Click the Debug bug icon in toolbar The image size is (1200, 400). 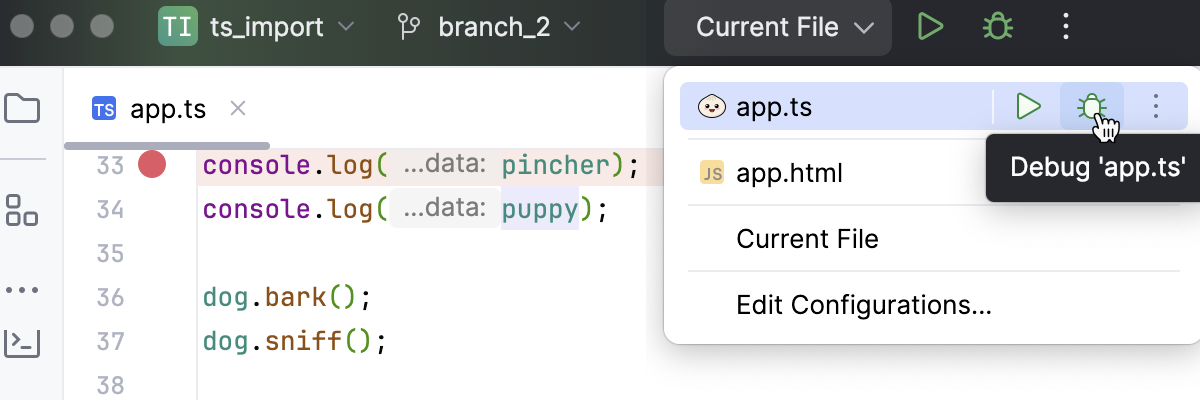pos(997,27)
